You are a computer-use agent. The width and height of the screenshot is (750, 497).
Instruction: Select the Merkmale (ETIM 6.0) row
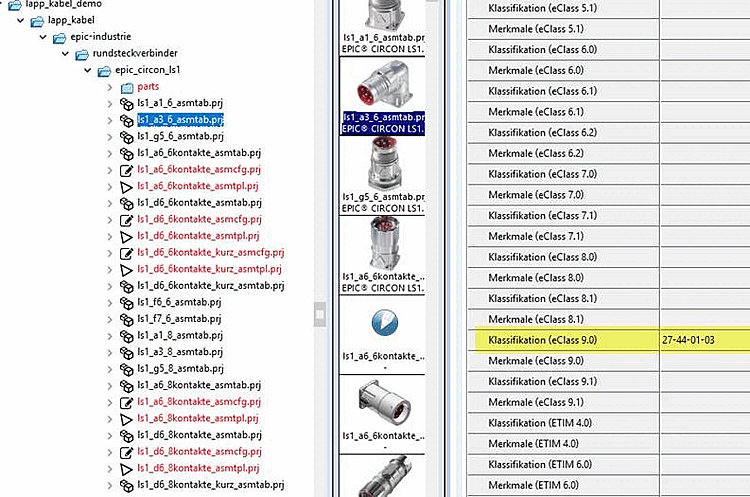click(608, 486)
